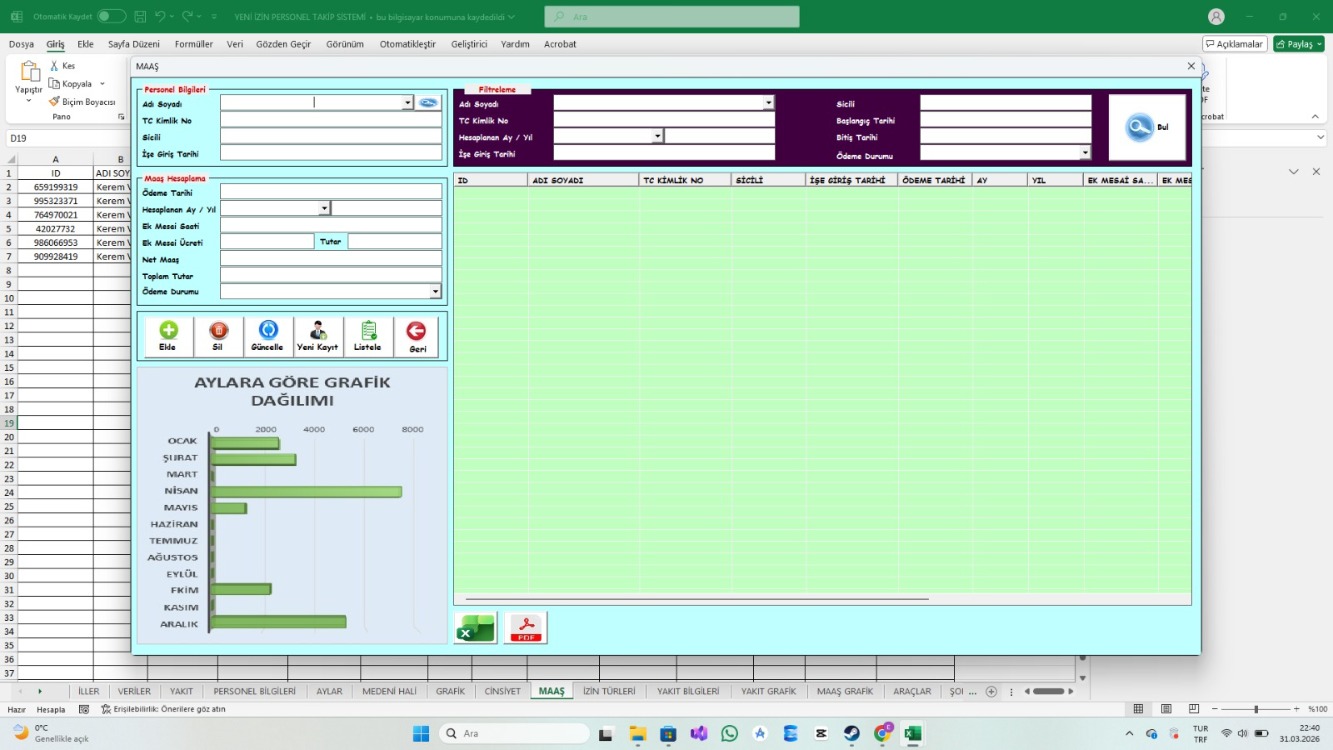Click the Windows Start button
Screen dimensions: 1333x750
pyautogui.click(x=421, y=734)
